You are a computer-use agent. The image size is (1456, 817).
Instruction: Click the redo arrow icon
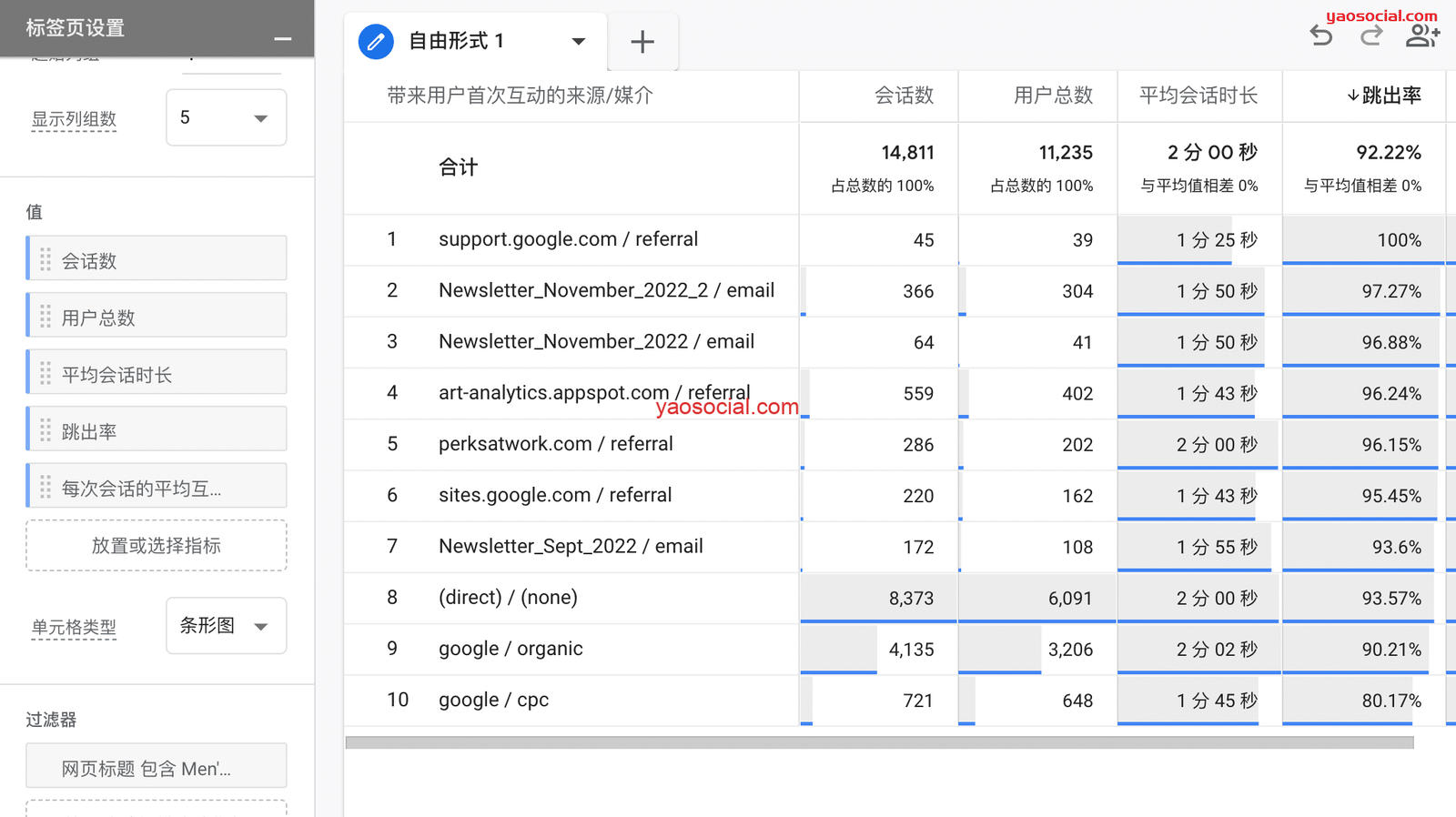(x=1371, y=36)
